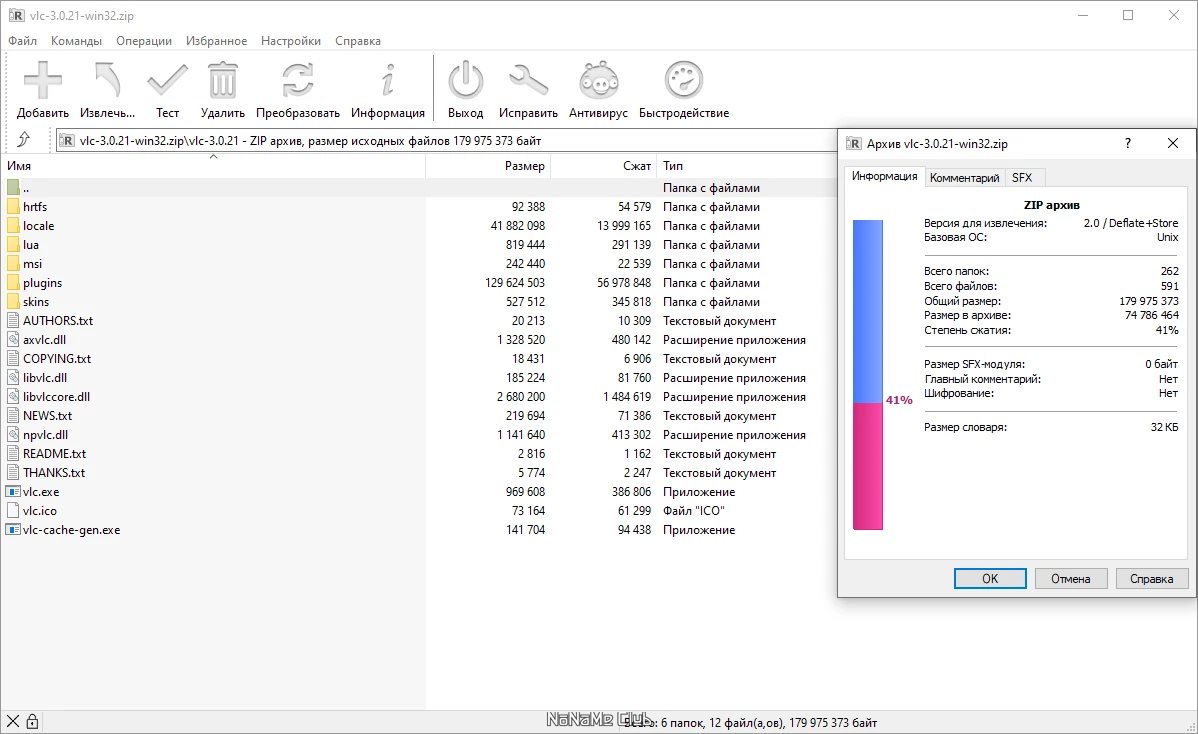Select the THANKS.txt file name
The image size is (1198, 734).
pyautogui.click(x=53, y=473)
